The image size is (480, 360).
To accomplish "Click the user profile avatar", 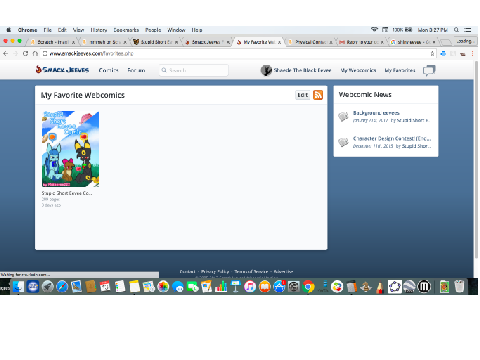I will [x=266, y=70].
